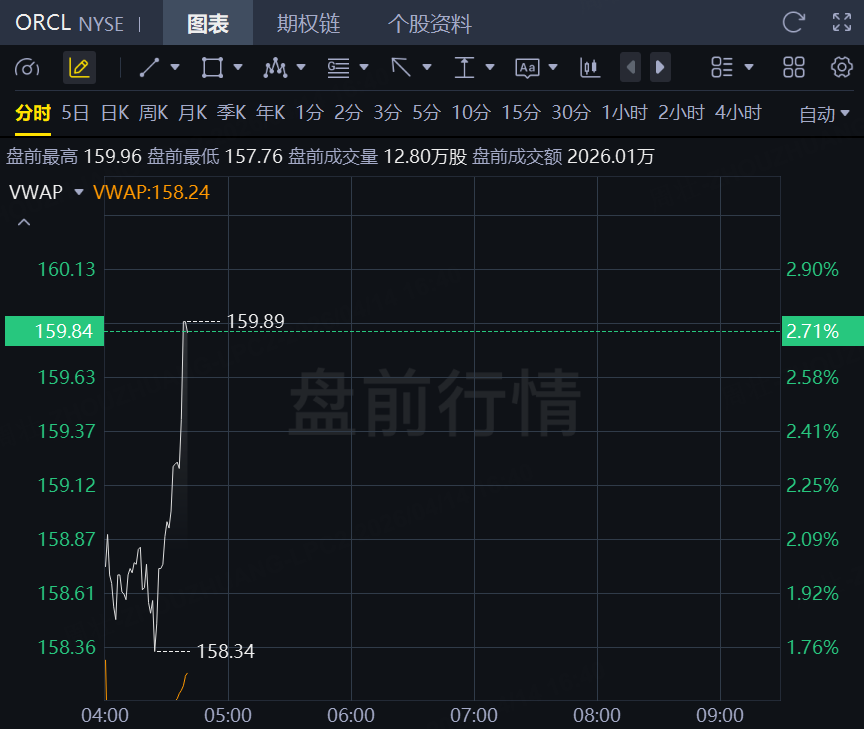
Task: Select the 年K timeframe
Action: pyautogui.click(x=271, y=112)
